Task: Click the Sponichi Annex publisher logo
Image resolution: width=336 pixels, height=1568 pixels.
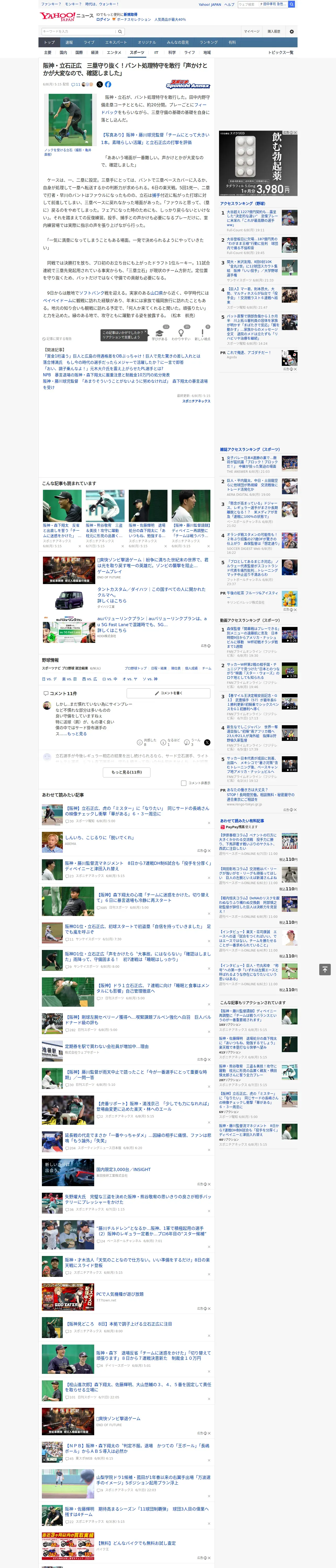Action: coord(188,85)
